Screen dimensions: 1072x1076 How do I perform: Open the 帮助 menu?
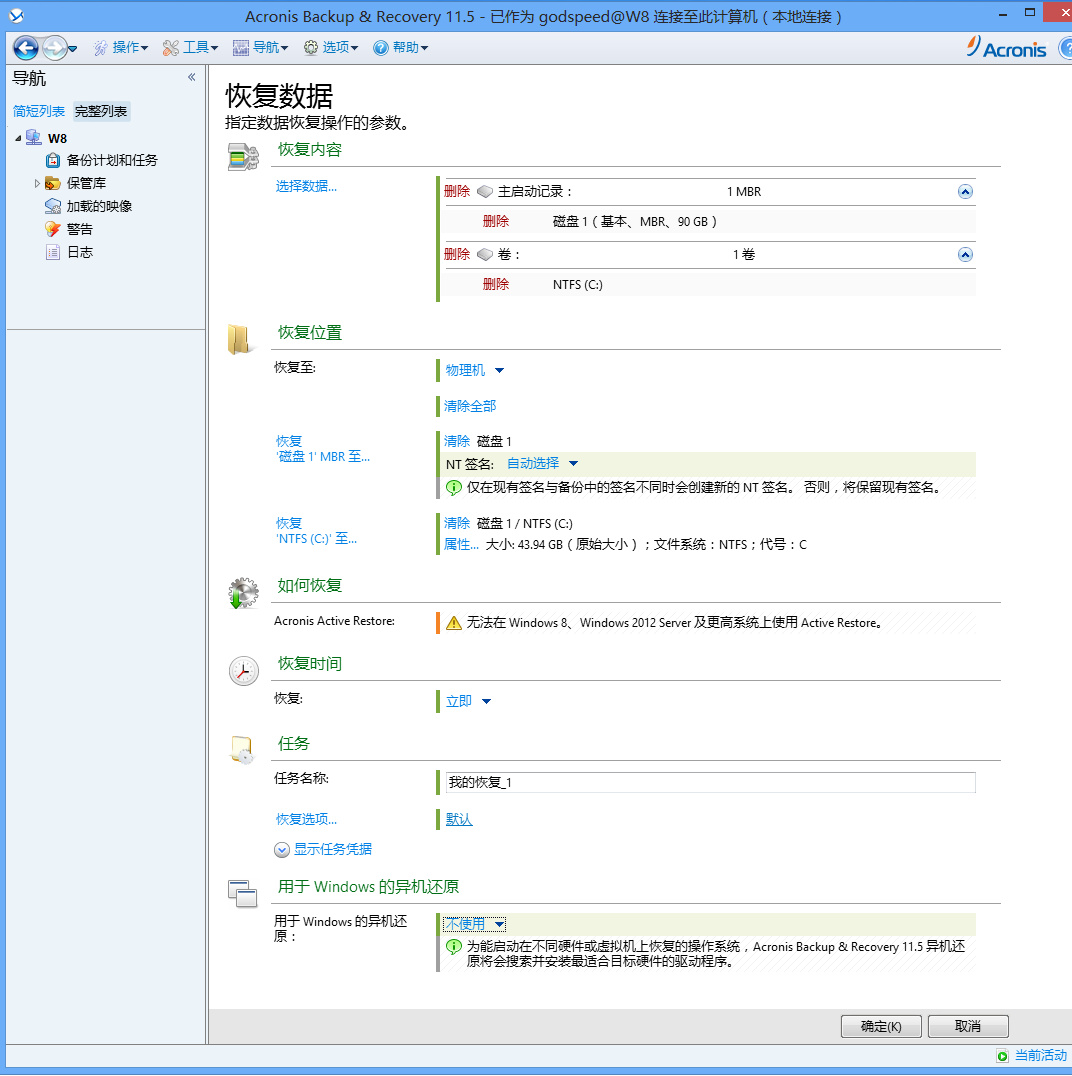[x=400, y=47]
